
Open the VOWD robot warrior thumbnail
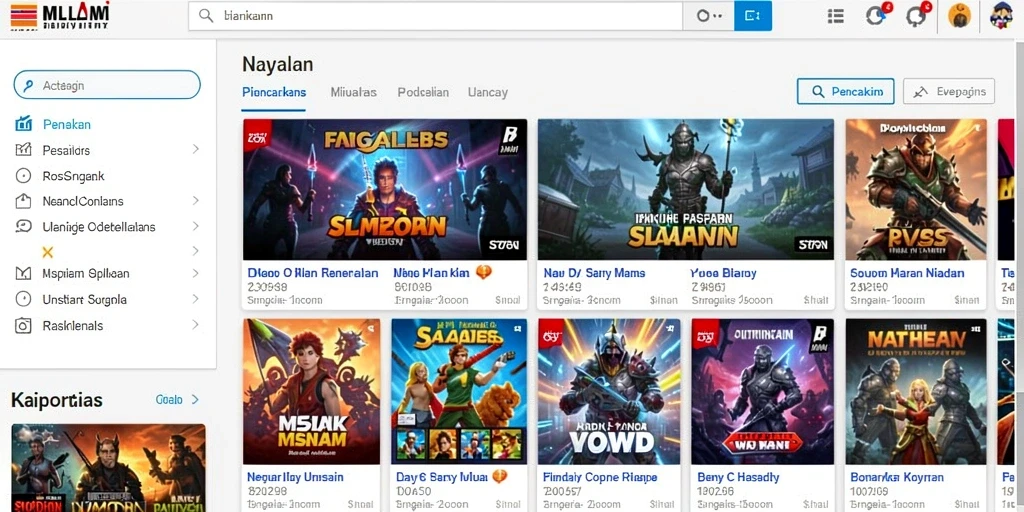pyautogui.click(x=609, y=391)
